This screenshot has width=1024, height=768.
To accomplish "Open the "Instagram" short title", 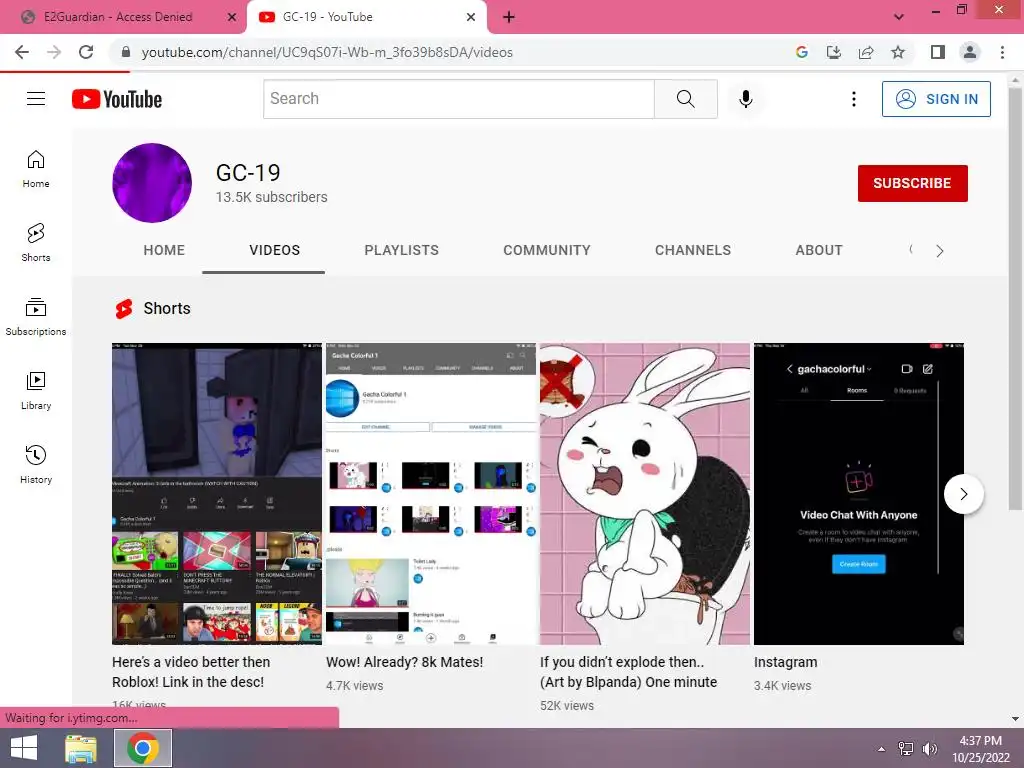I will pos(785,662).
